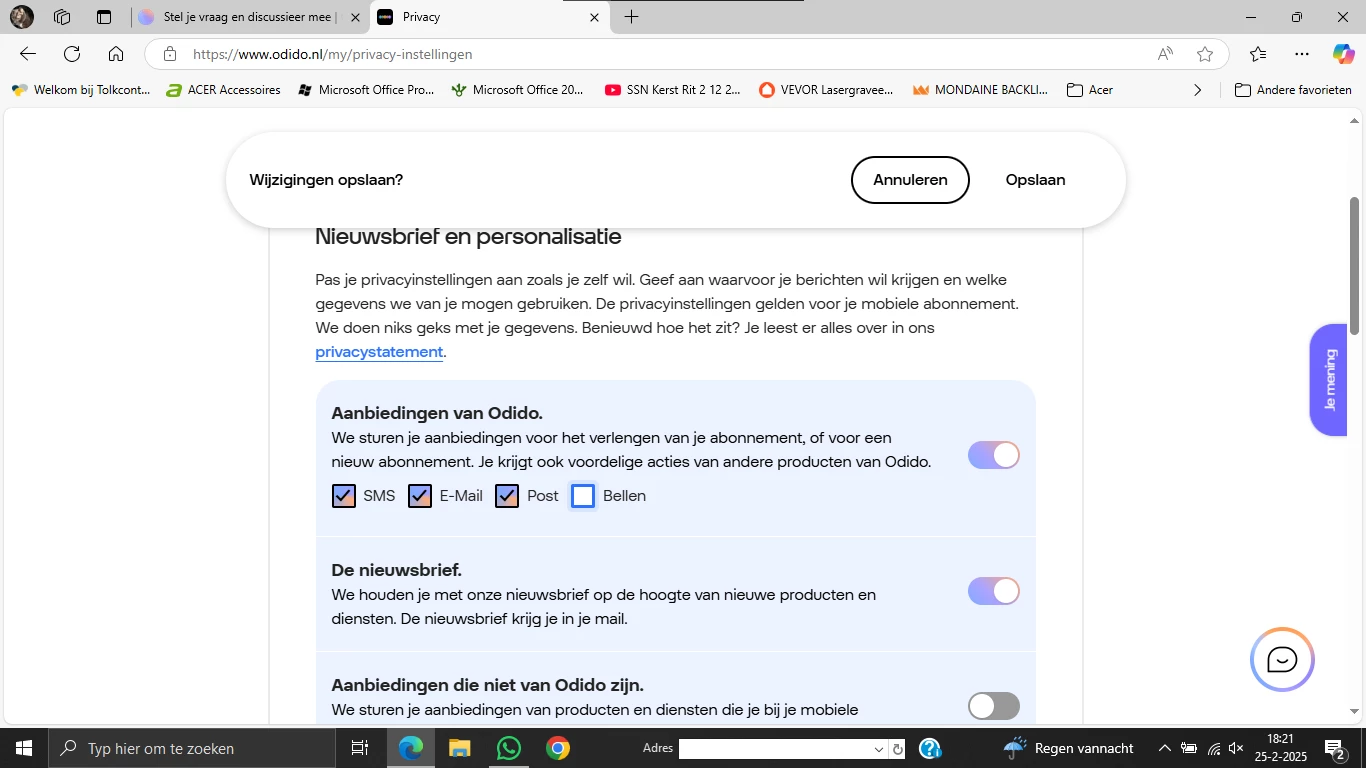Open 'VEVOR Lasergravee...' bookmark
Image resolution: width=1366 pixels, height=768 pixels.
coord(827,90)
